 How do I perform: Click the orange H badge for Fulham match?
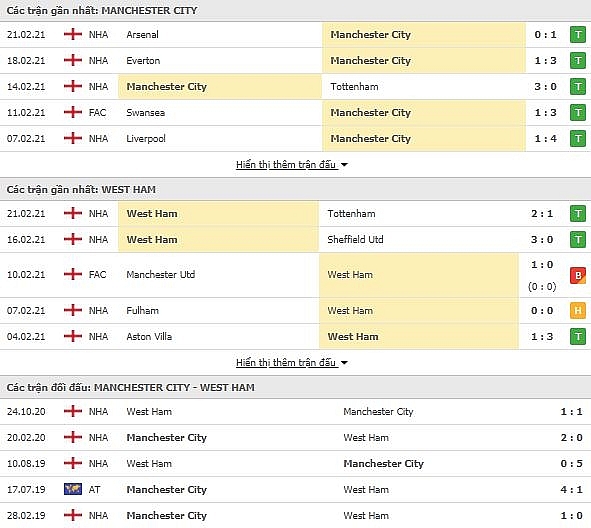(x=577, y=311)
